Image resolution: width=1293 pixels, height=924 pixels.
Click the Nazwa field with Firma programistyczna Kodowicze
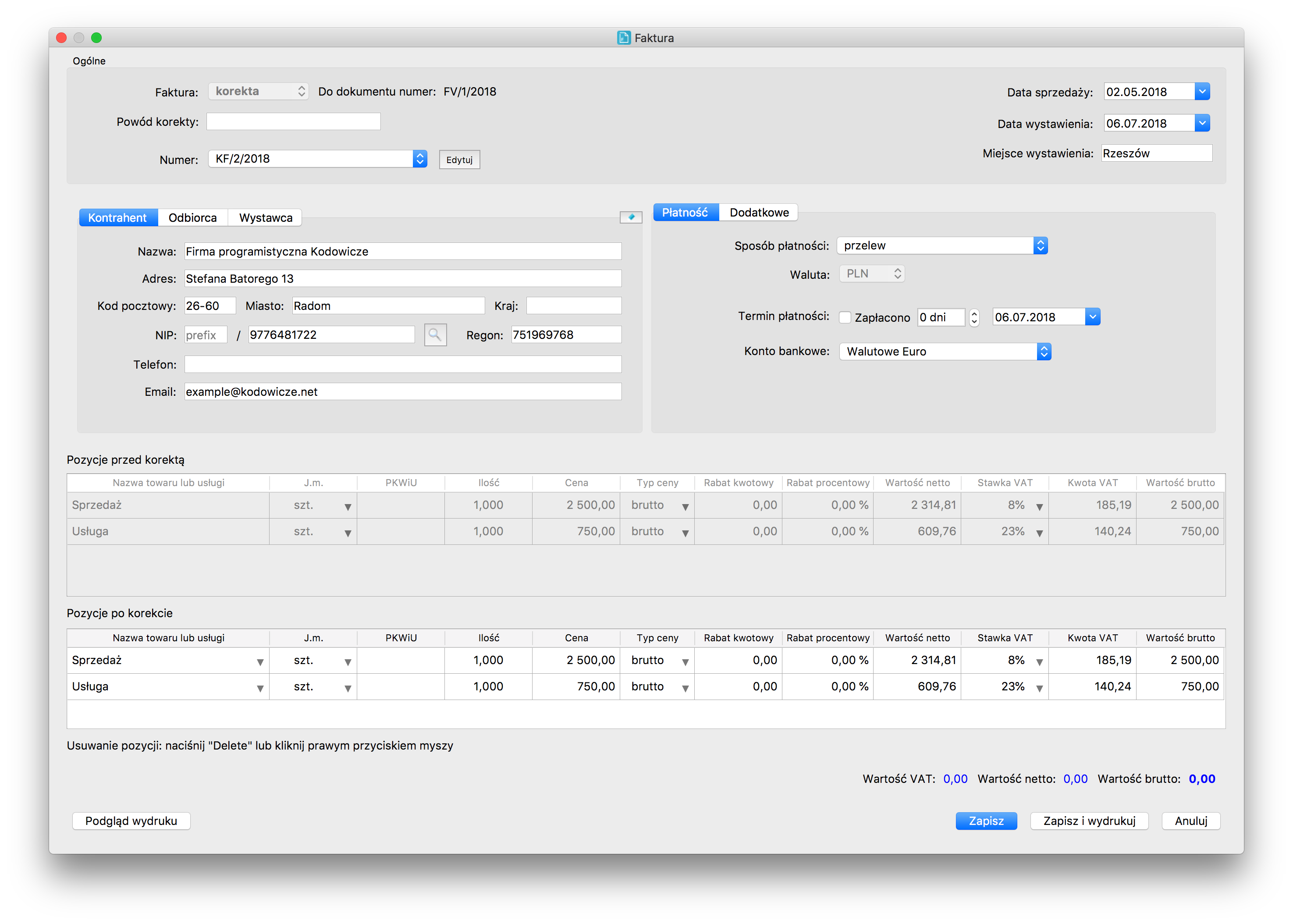pos(403,252)
